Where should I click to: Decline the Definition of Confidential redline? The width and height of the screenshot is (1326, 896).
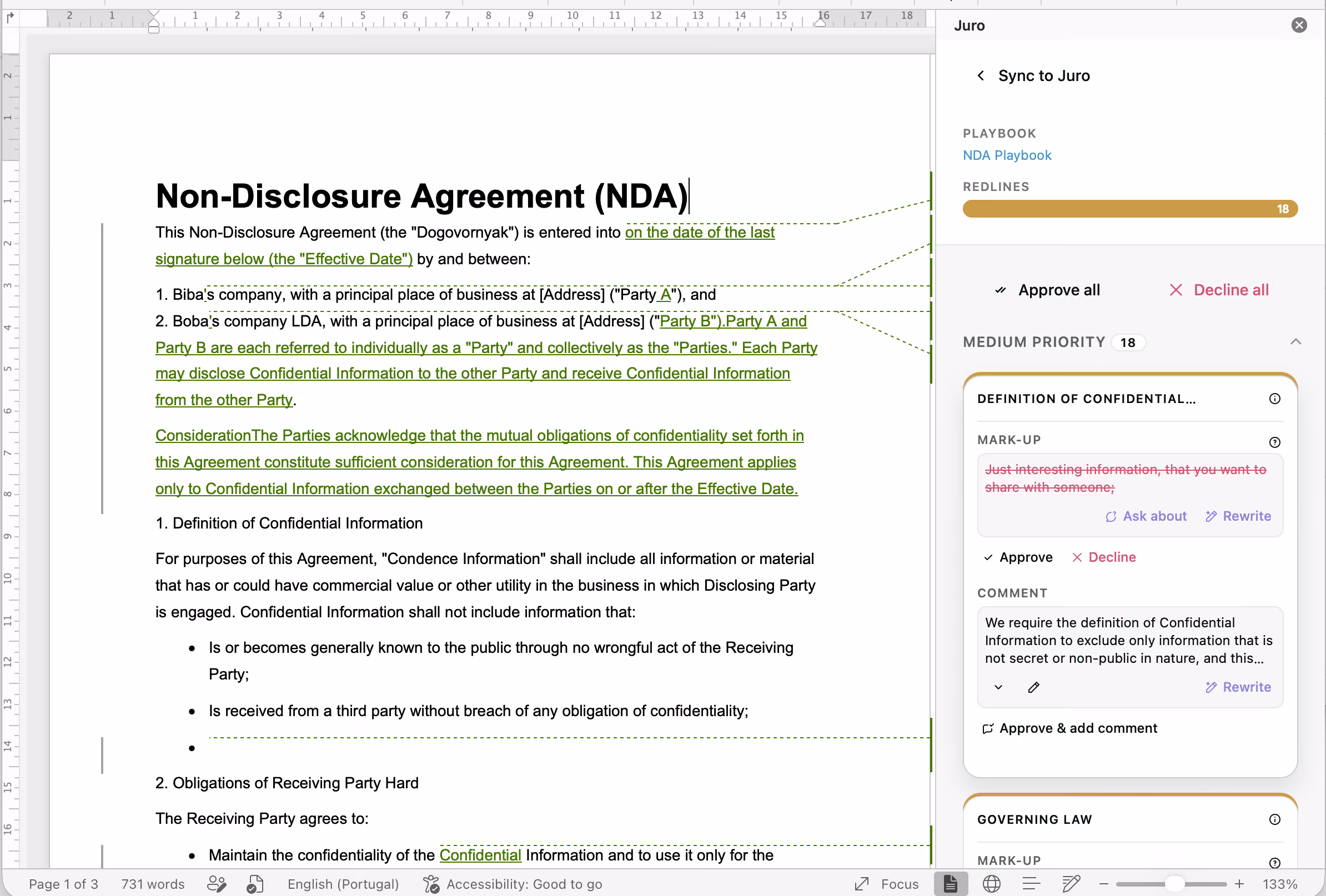click(1103, 557)
